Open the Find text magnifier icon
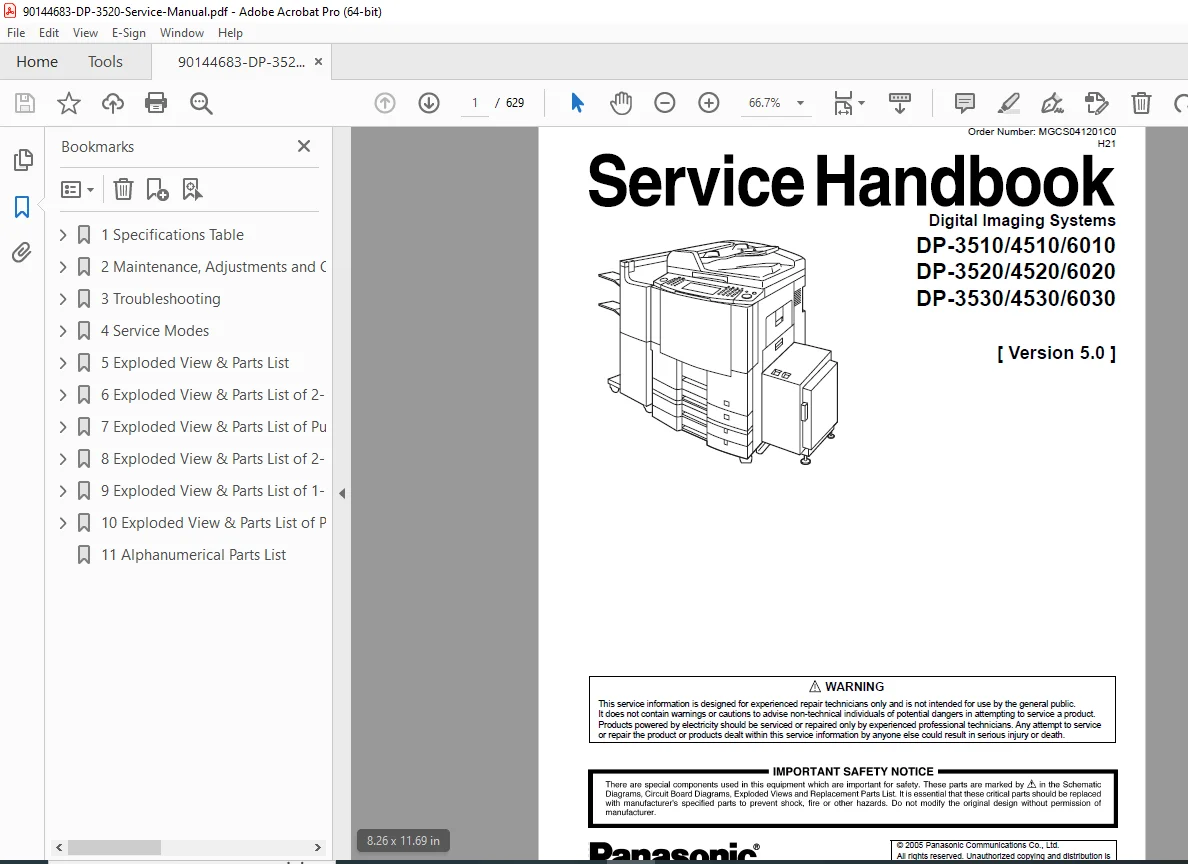The image size is (1188, 864). point(201,103)
